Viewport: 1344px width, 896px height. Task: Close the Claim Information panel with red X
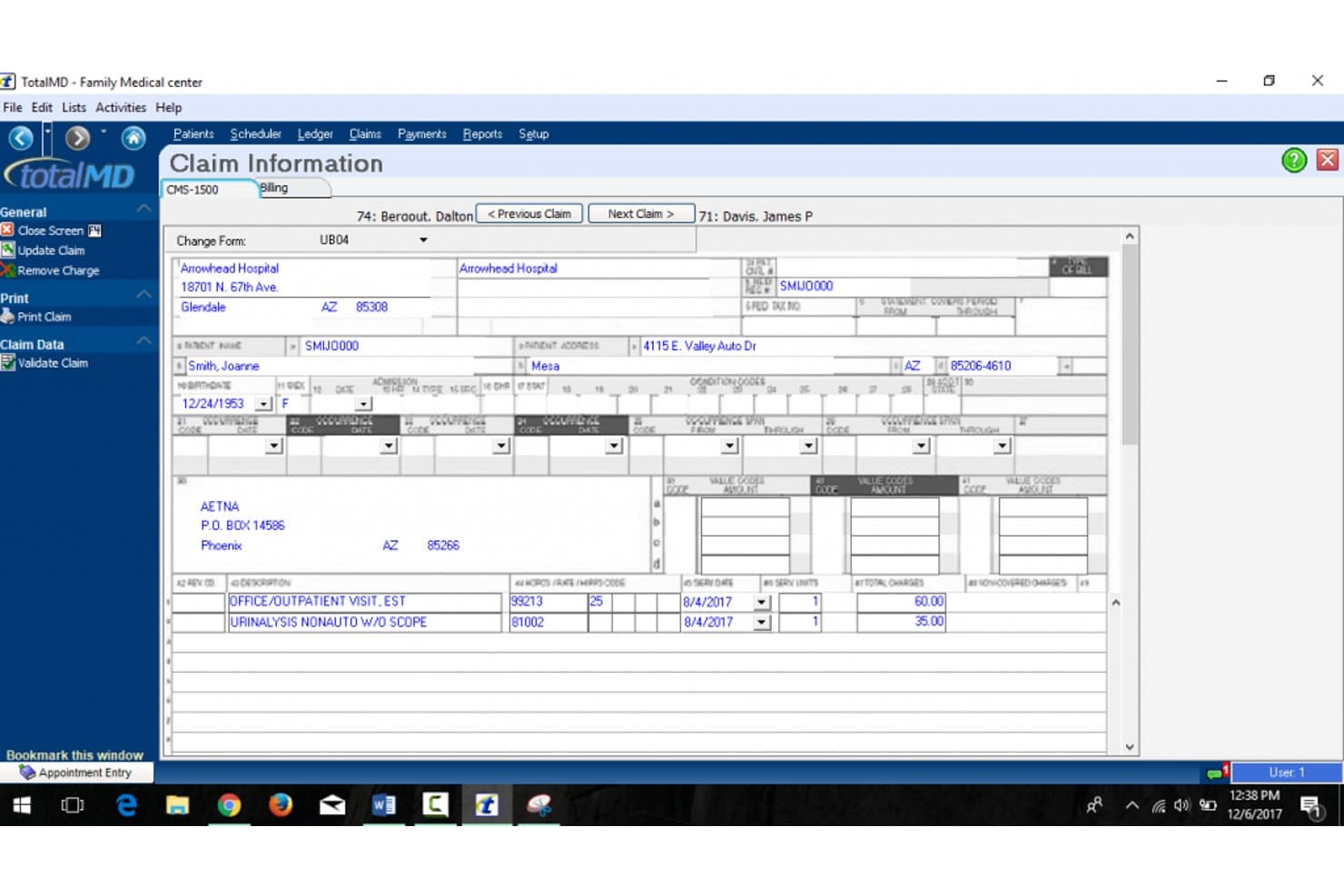(1328, 160)
